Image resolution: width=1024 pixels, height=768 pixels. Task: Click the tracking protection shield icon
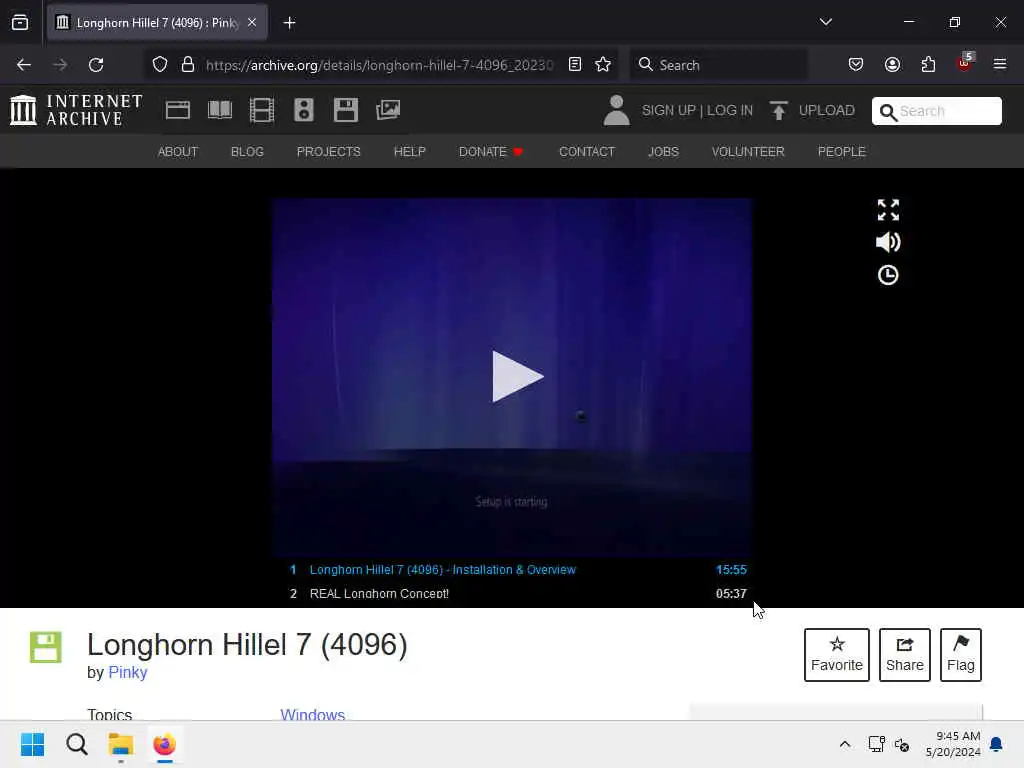(160, 65)
